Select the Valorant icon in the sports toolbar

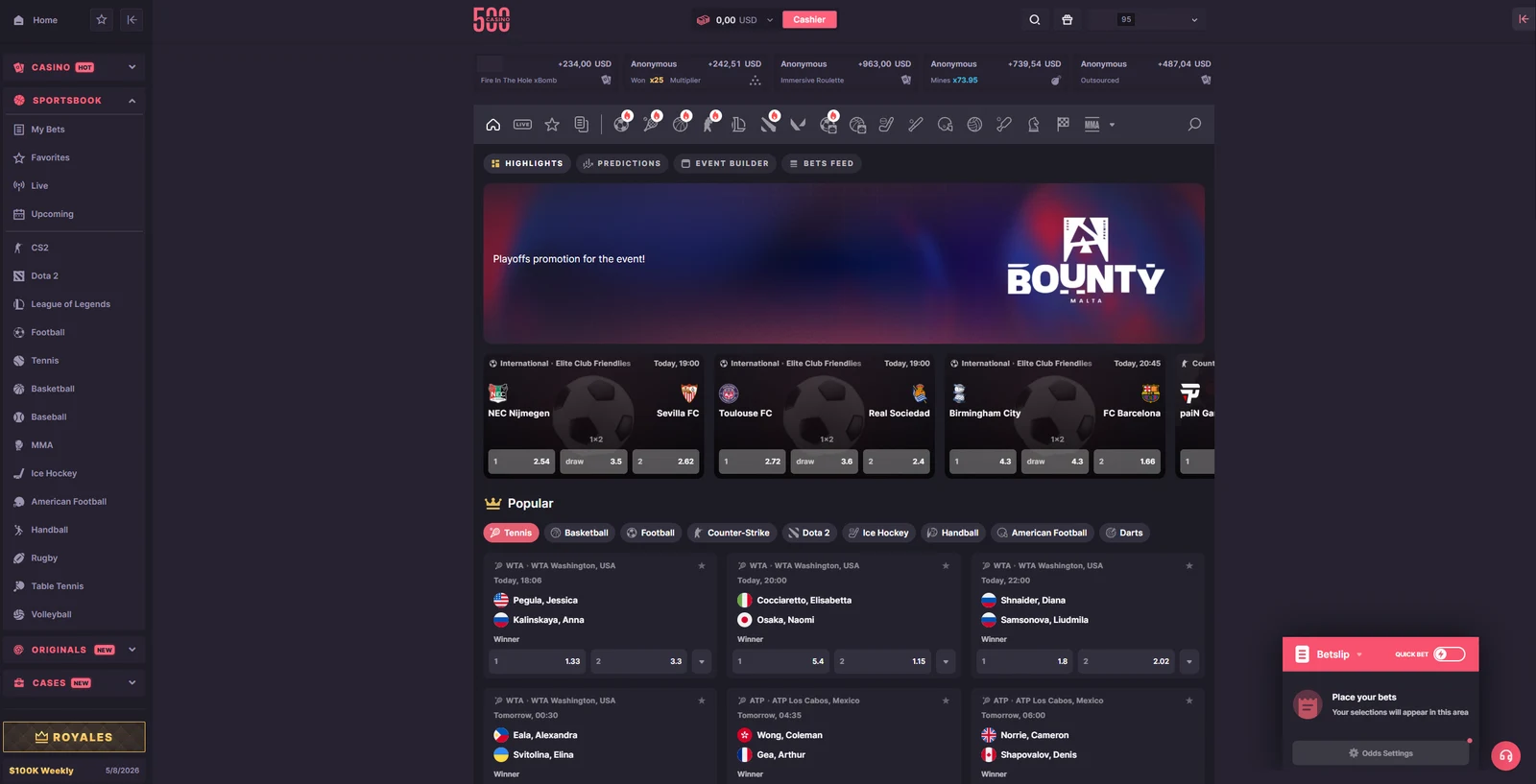click(x=798, y=125)
